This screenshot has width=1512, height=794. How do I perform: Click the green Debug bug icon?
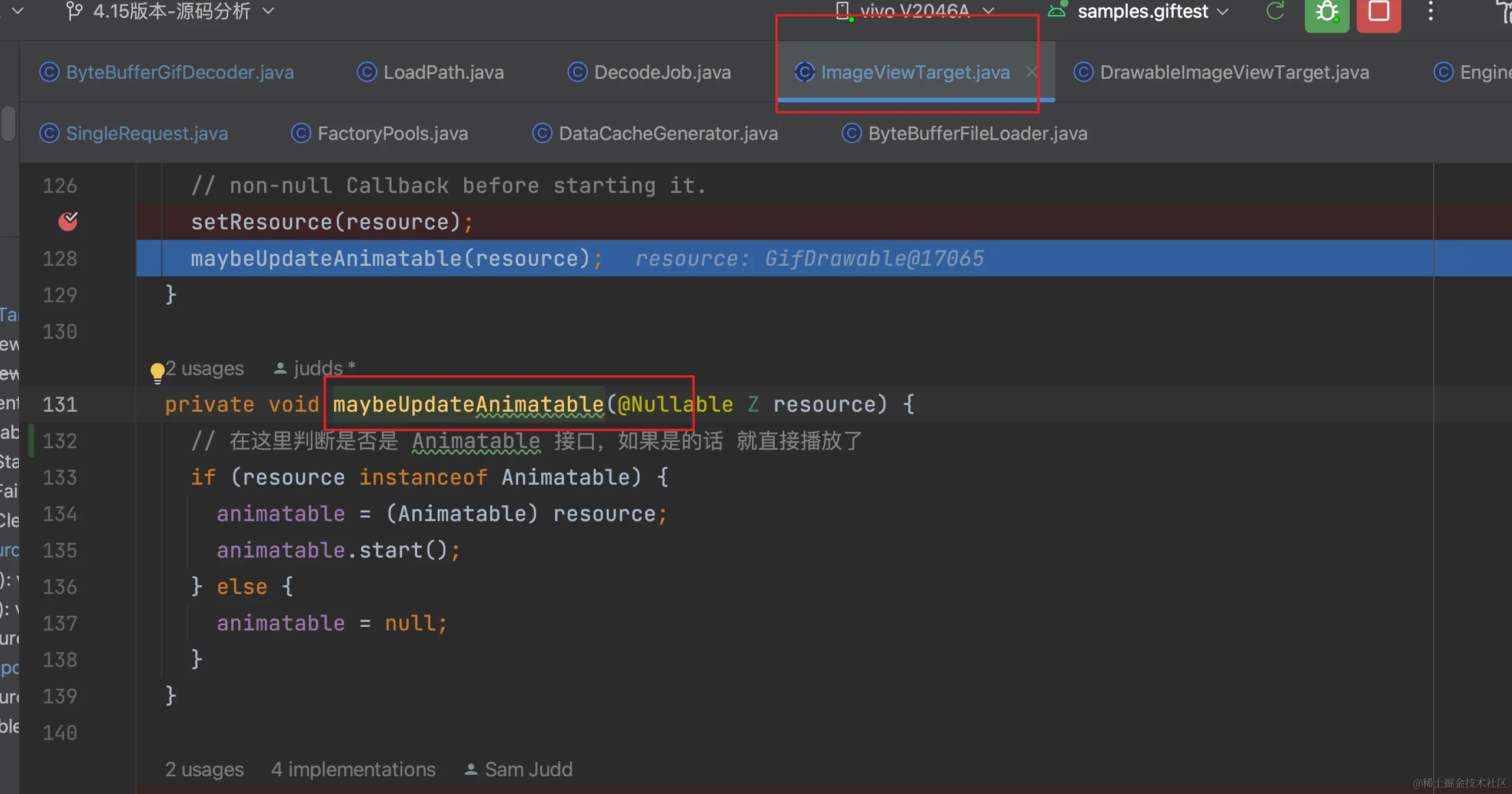(x=1326, y=12)
